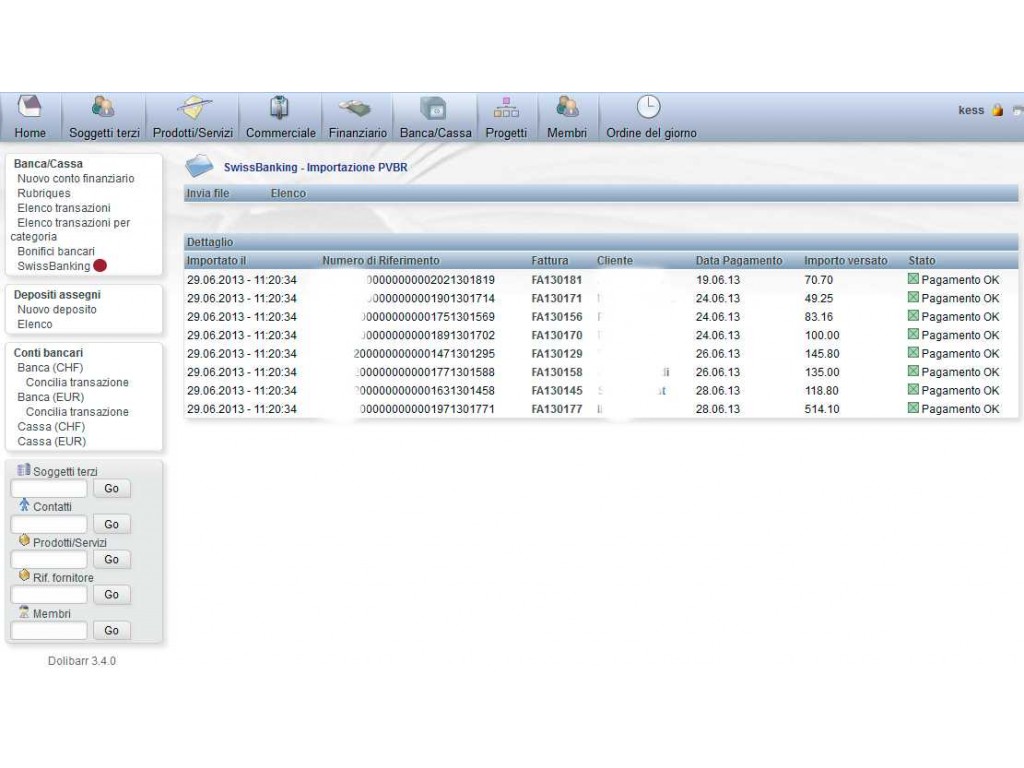This screenshot has width=1024, height=768.
Task: Open Commerciale module icon
Action: click(x=280, y=107)
